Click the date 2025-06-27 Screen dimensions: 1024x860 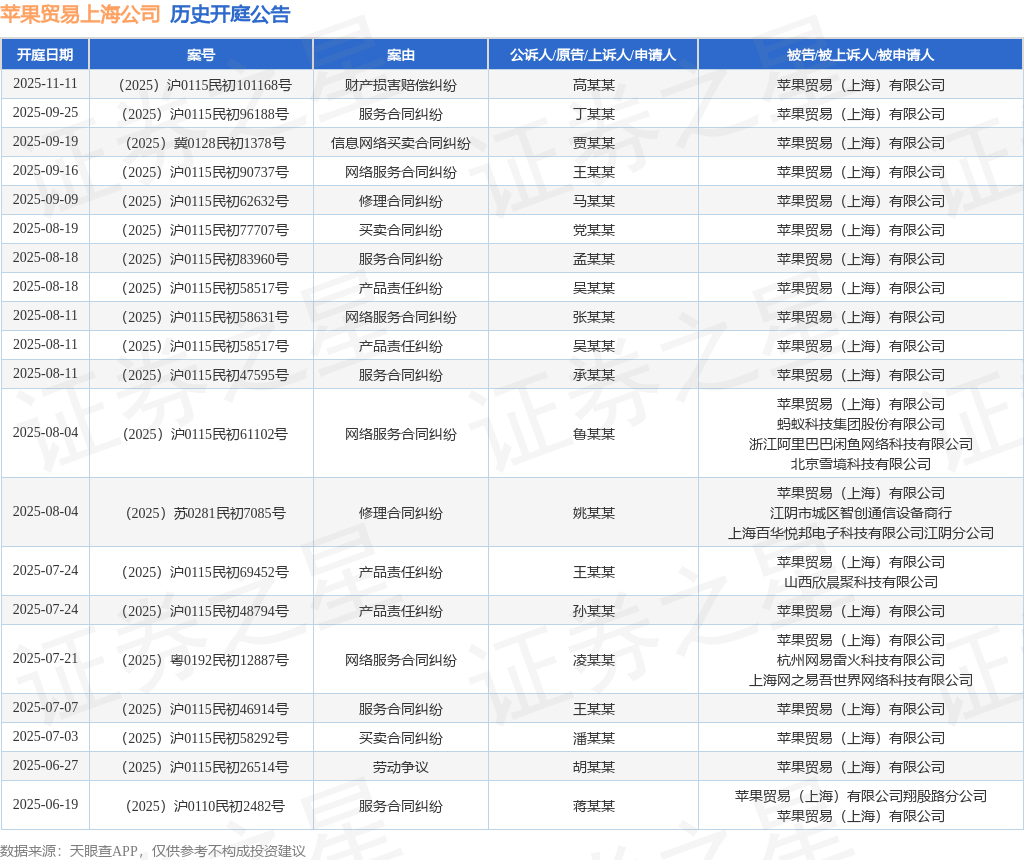(45, 765)
